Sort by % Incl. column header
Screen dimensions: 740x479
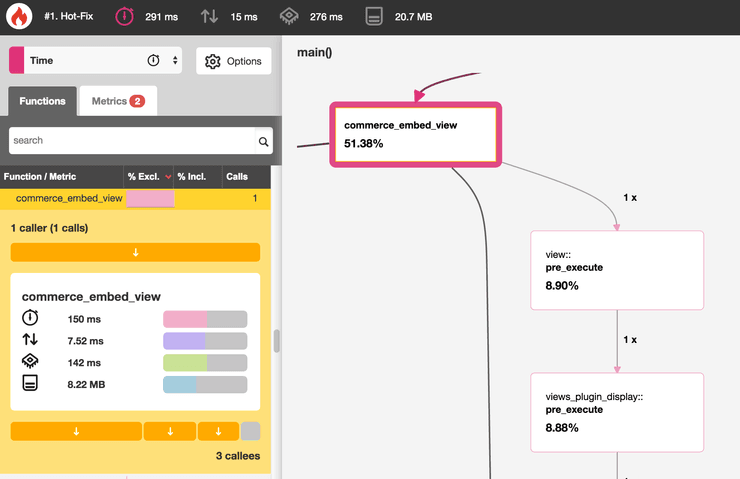pos(197,176)
